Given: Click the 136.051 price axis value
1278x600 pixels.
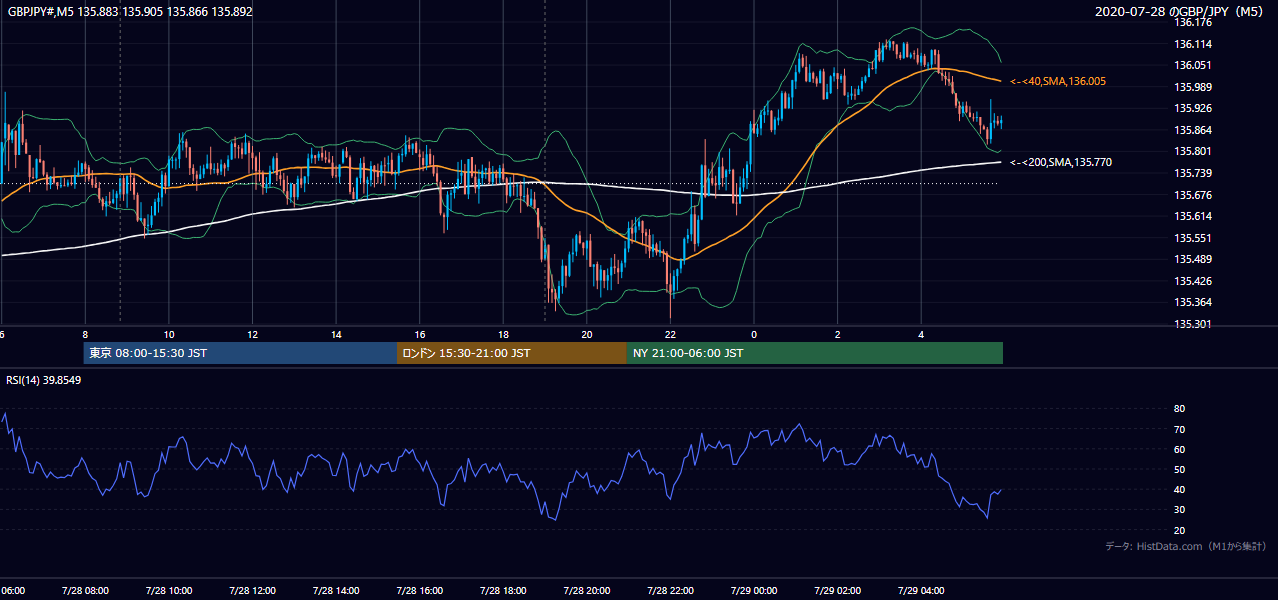Looking at the screenshot, I should [x=1193, y=65].
